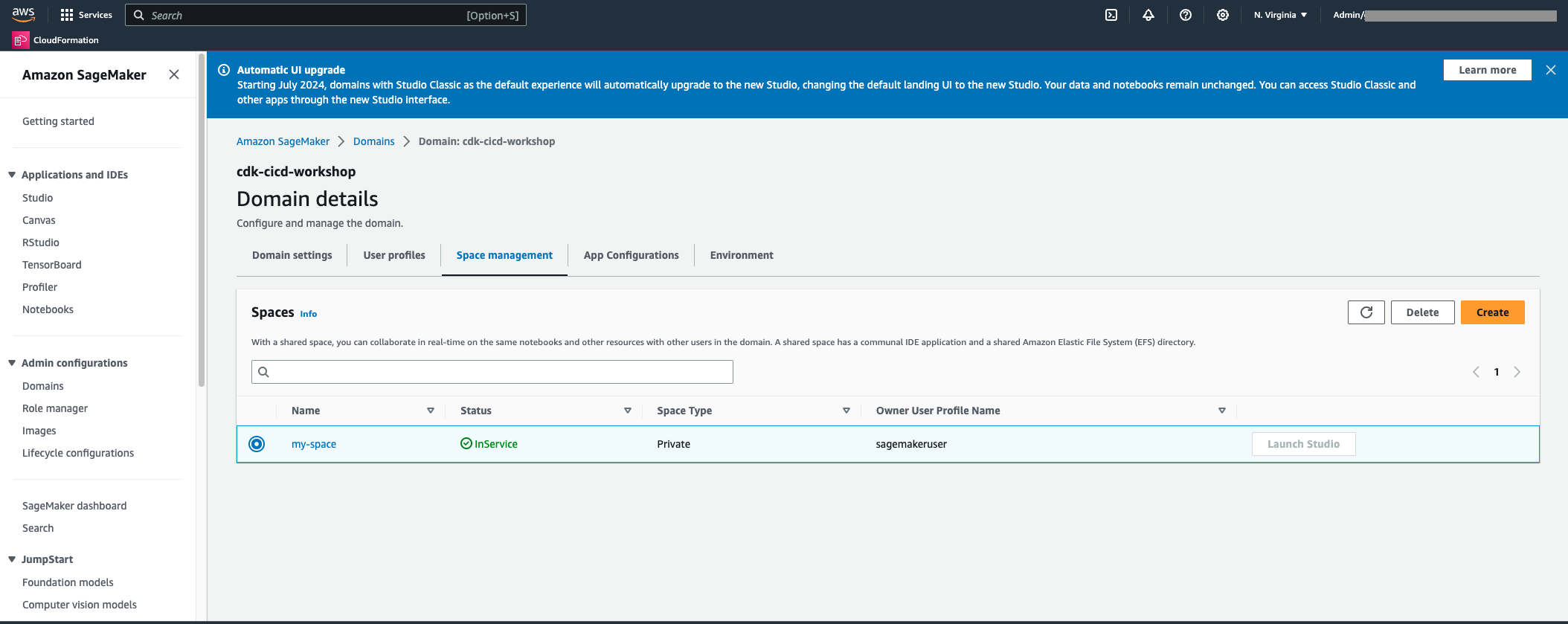
Task: Close the Amazon SageMaker side panel
Action: click(x=174, y=74)
